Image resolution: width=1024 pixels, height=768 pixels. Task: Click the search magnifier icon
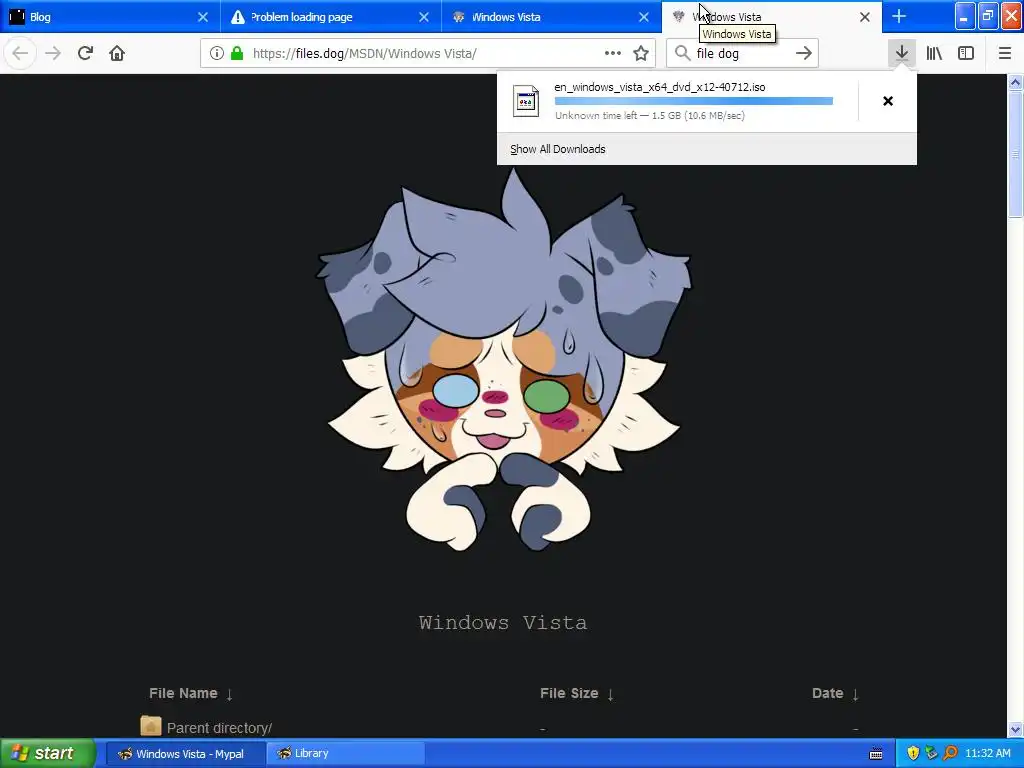point(682,54)
